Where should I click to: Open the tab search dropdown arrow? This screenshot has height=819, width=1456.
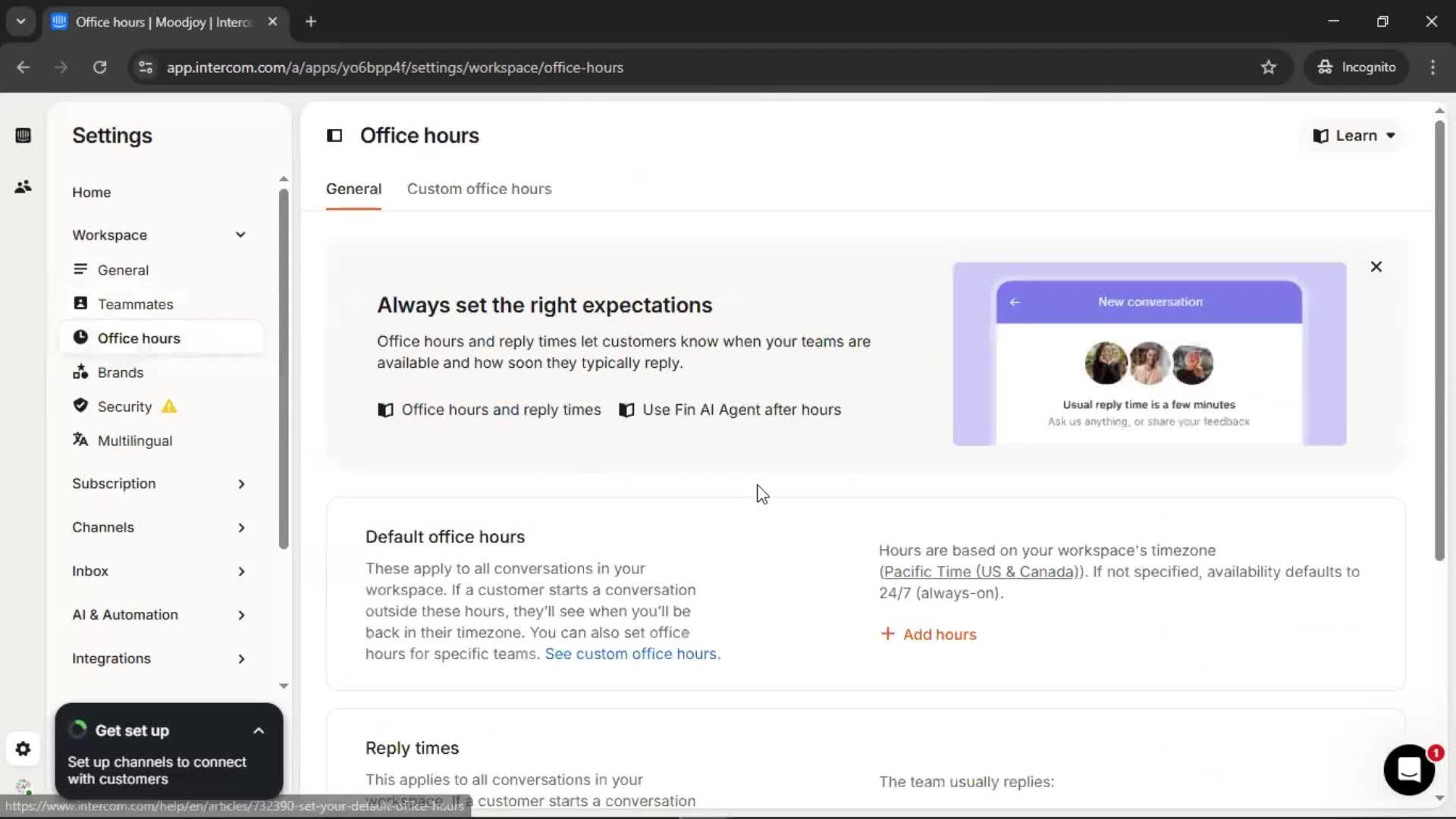[x=21, y=22]
